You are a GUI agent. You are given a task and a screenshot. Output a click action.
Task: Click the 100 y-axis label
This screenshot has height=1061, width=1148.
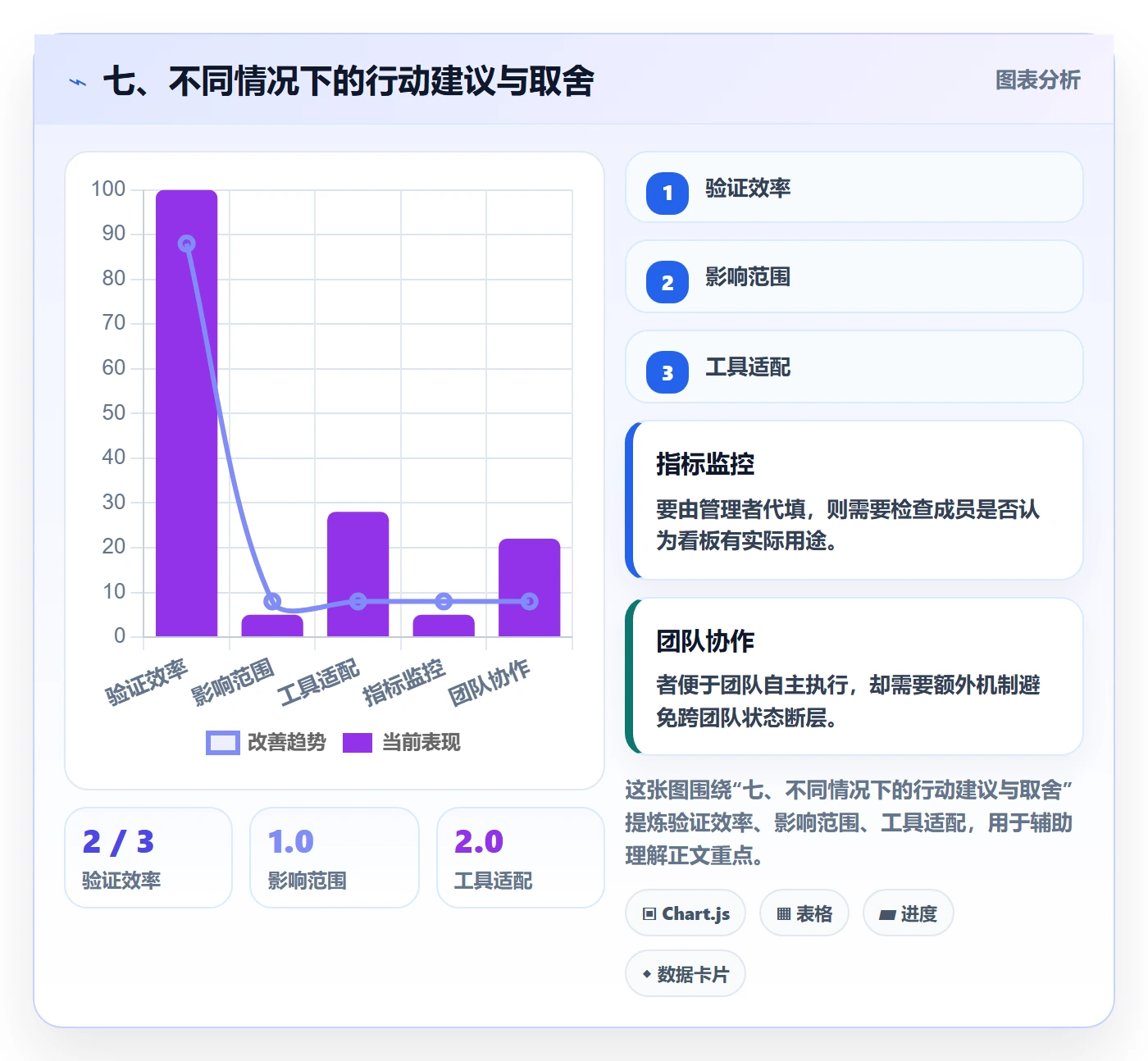(x=108, y=189)
